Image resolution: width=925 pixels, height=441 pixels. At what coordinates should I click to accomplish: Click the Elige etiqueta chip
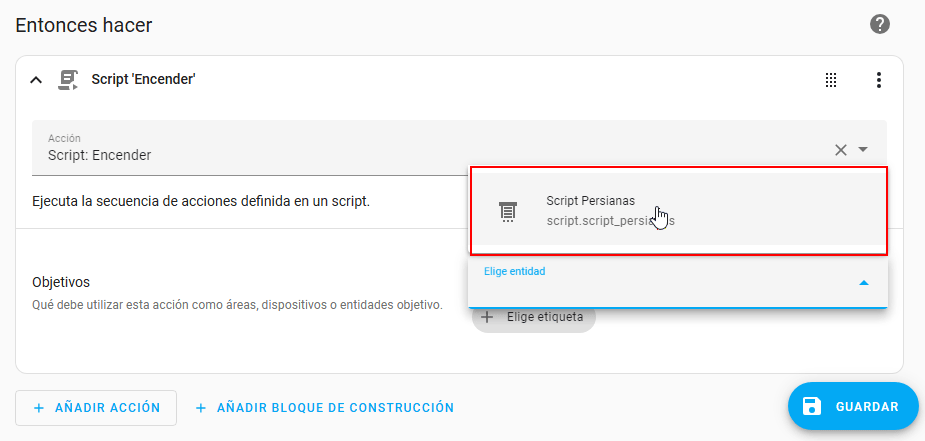[540, 317]
